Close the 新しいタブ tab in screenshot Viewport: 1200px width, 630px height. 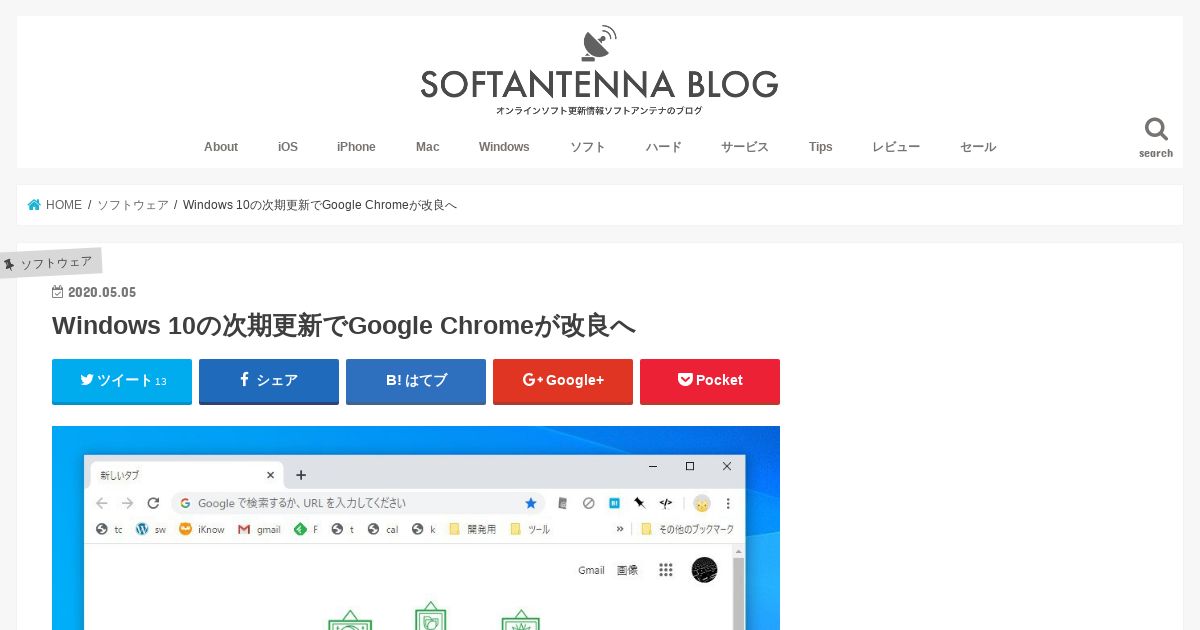coord(271,475)
